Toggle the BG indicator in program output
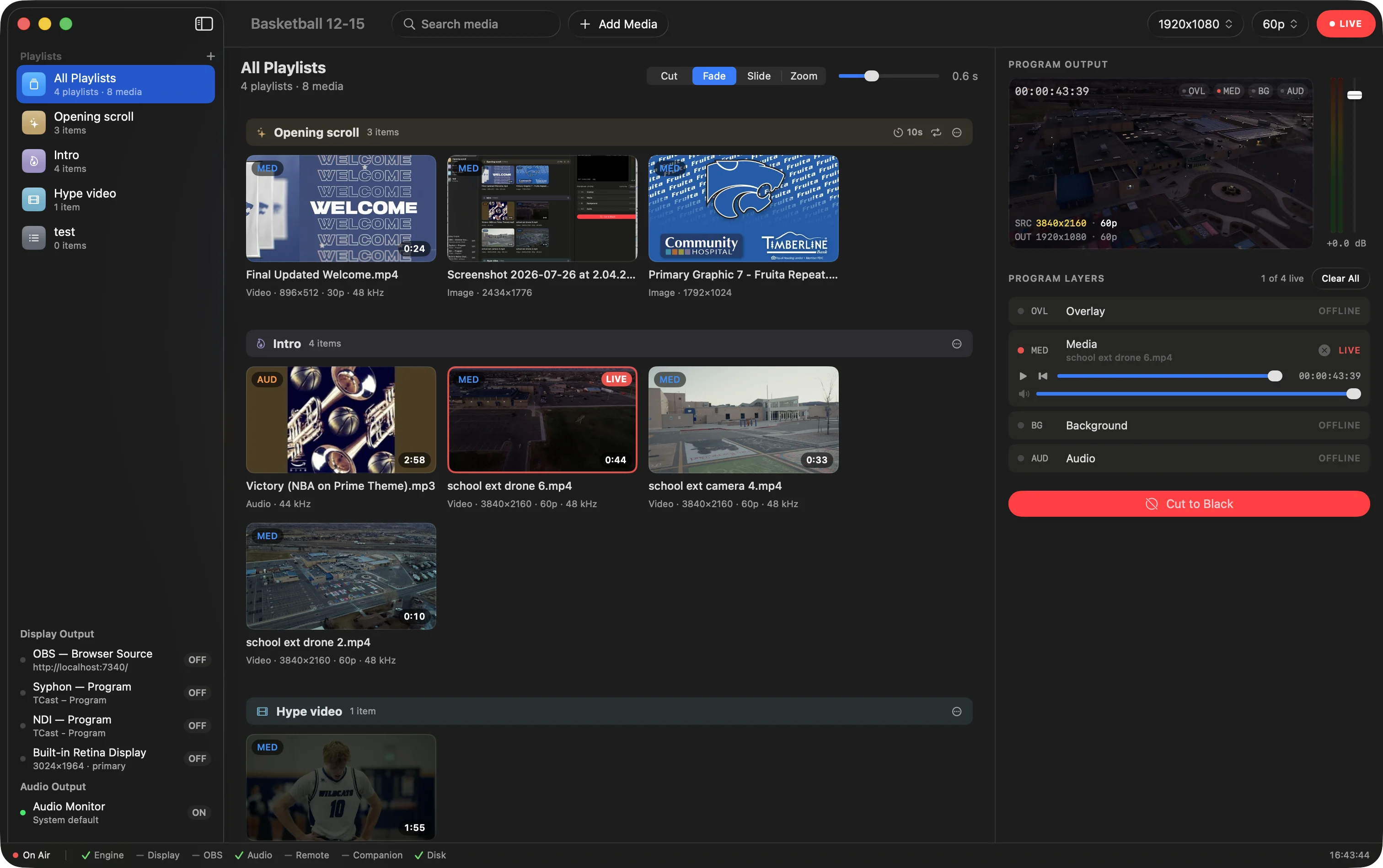1383x868 pixels. click(1261, 91)
